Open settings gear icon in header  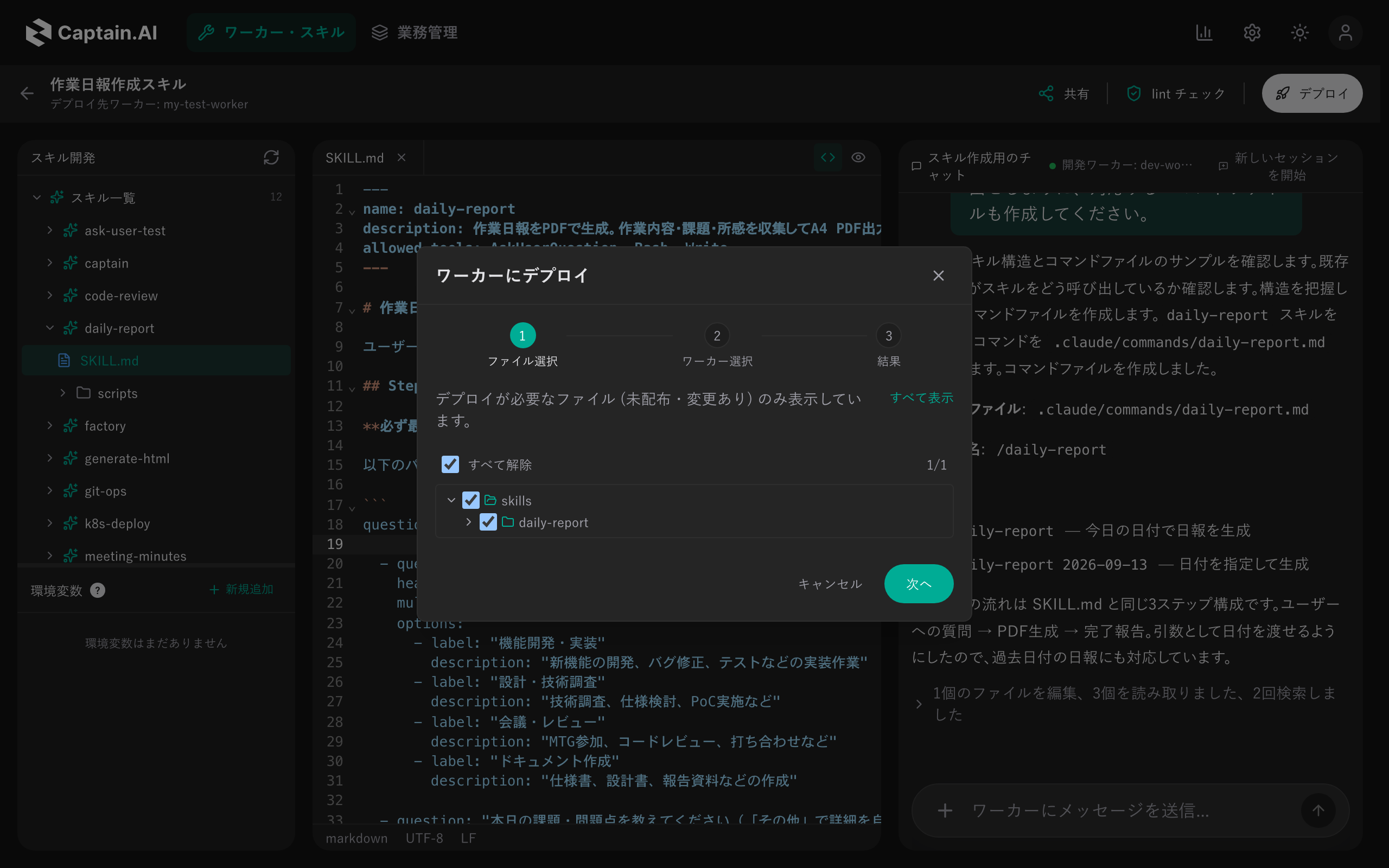coord(1252,33)
